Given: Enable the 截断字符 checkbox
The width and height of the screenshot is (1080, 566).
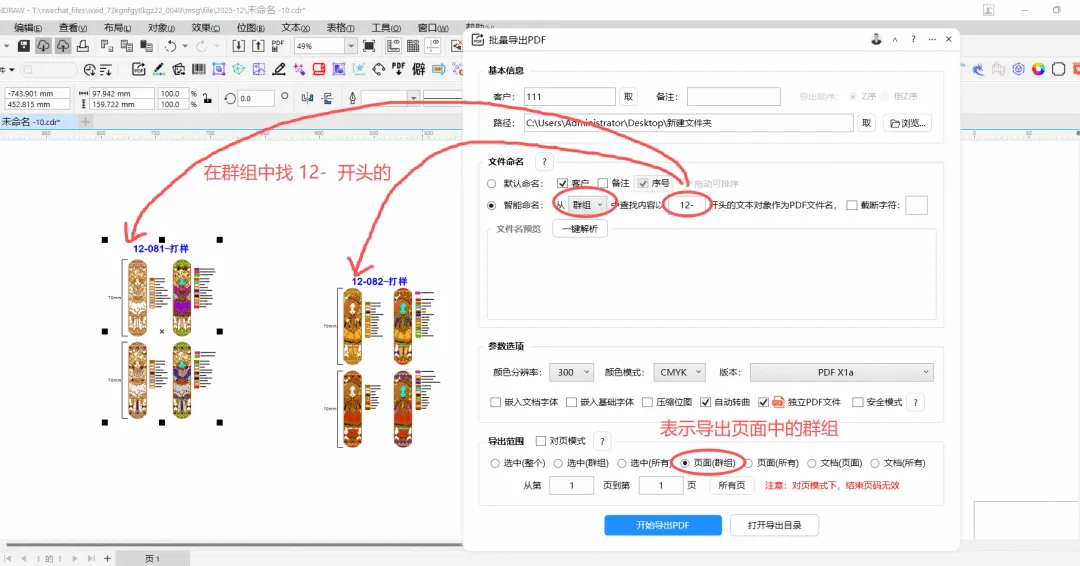Looking at the screenshot, I should point(852,205).
